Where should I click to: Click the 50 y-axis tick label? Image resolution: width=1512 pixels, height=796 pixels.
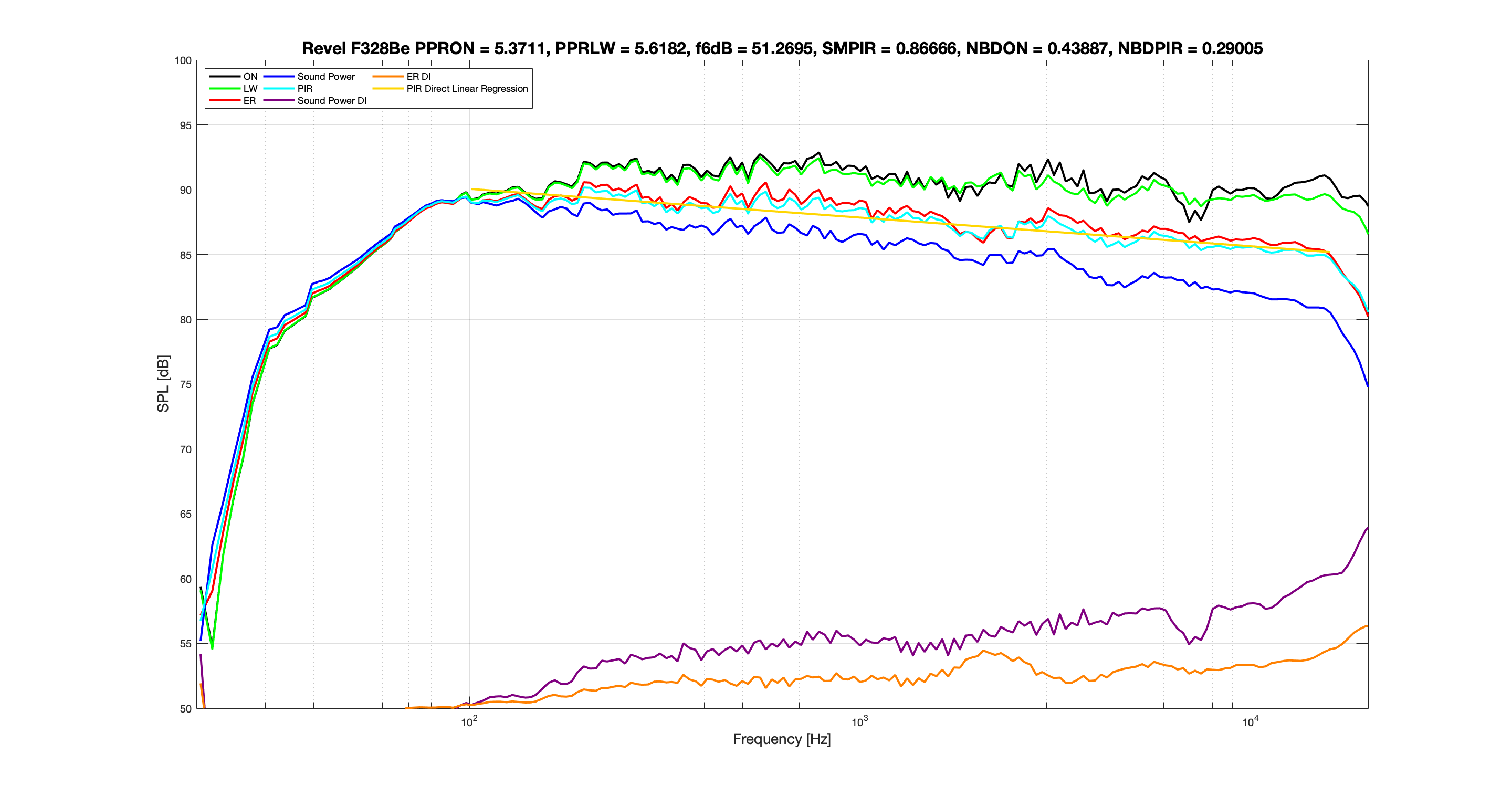pyautogui.click(x=185, y=709)
